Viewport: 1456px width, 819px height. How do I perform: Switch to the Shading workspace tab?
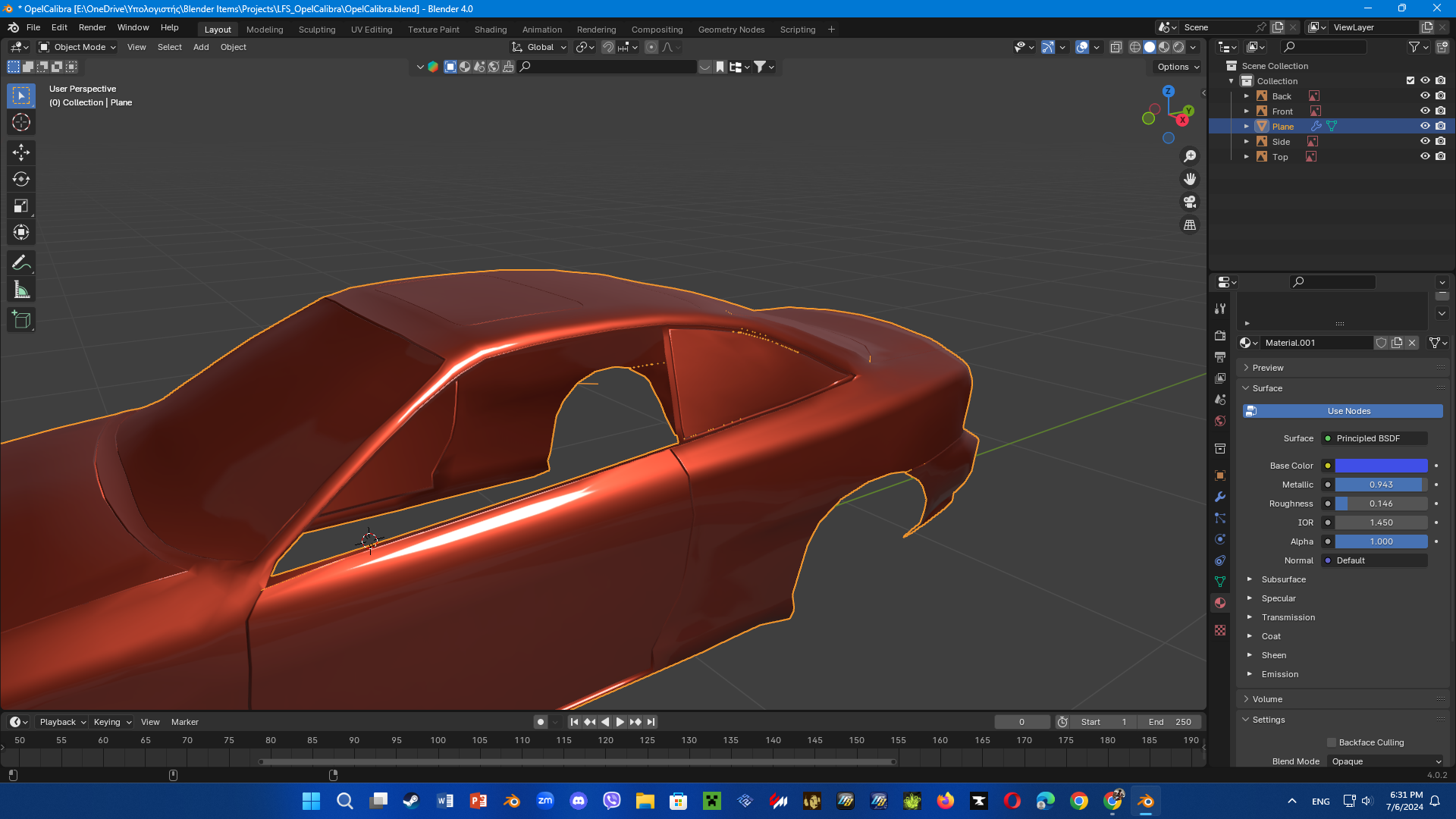click(x=490, y=30)
